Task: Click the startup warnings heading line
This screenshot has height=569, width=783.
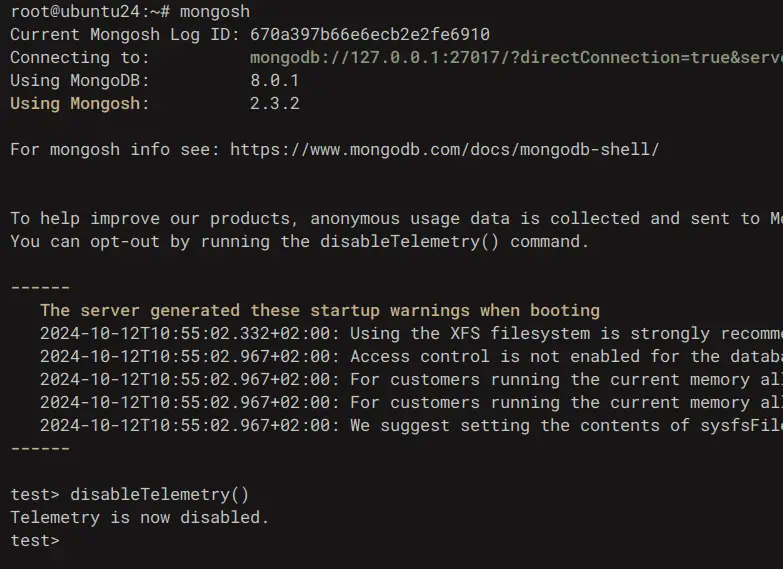Action: 320,311
